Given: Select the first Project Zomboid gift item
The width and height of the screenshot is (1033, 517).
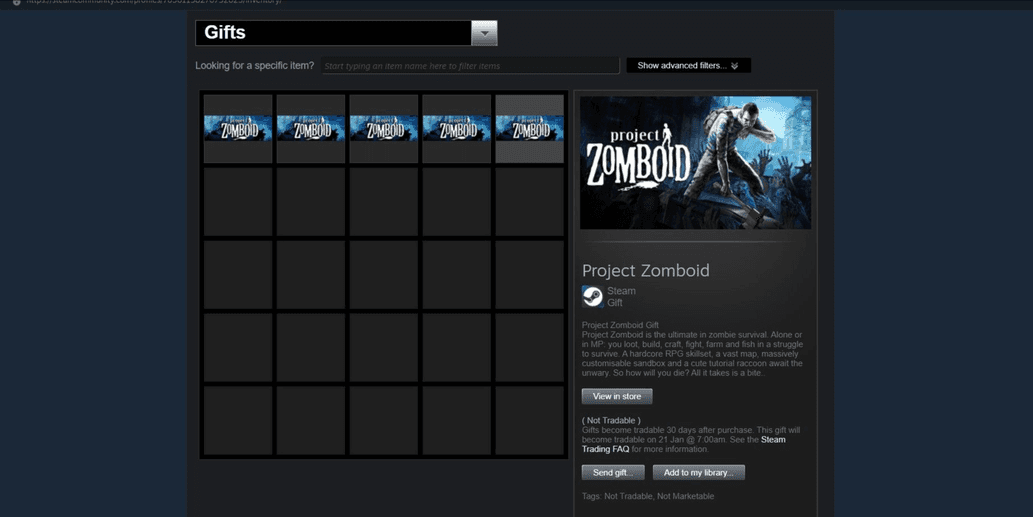Looking at the screenshot, I should click(238, 128).
